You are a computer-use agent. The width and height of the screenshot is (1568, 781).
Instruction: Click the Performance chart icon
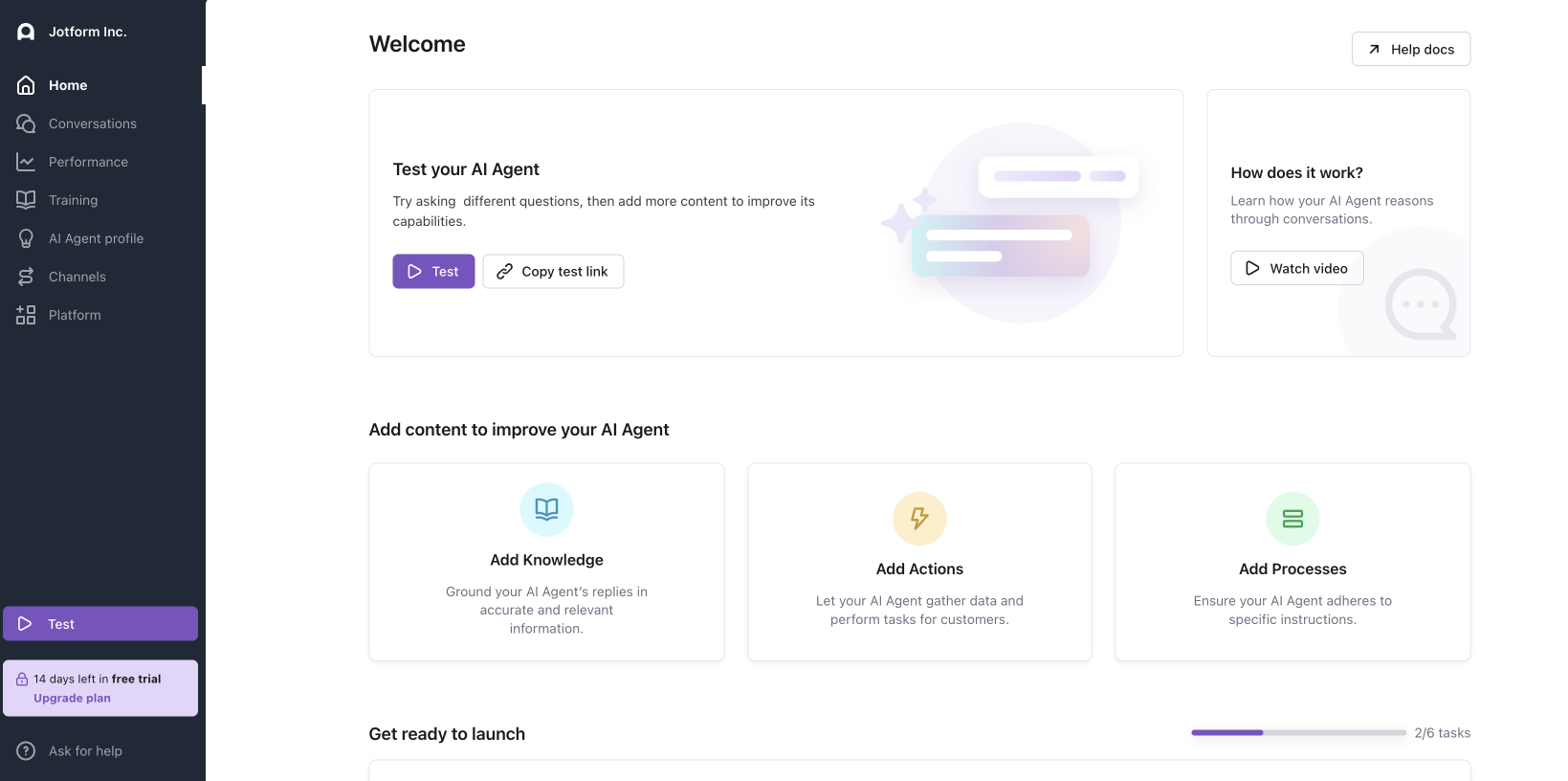click(26, 162)
